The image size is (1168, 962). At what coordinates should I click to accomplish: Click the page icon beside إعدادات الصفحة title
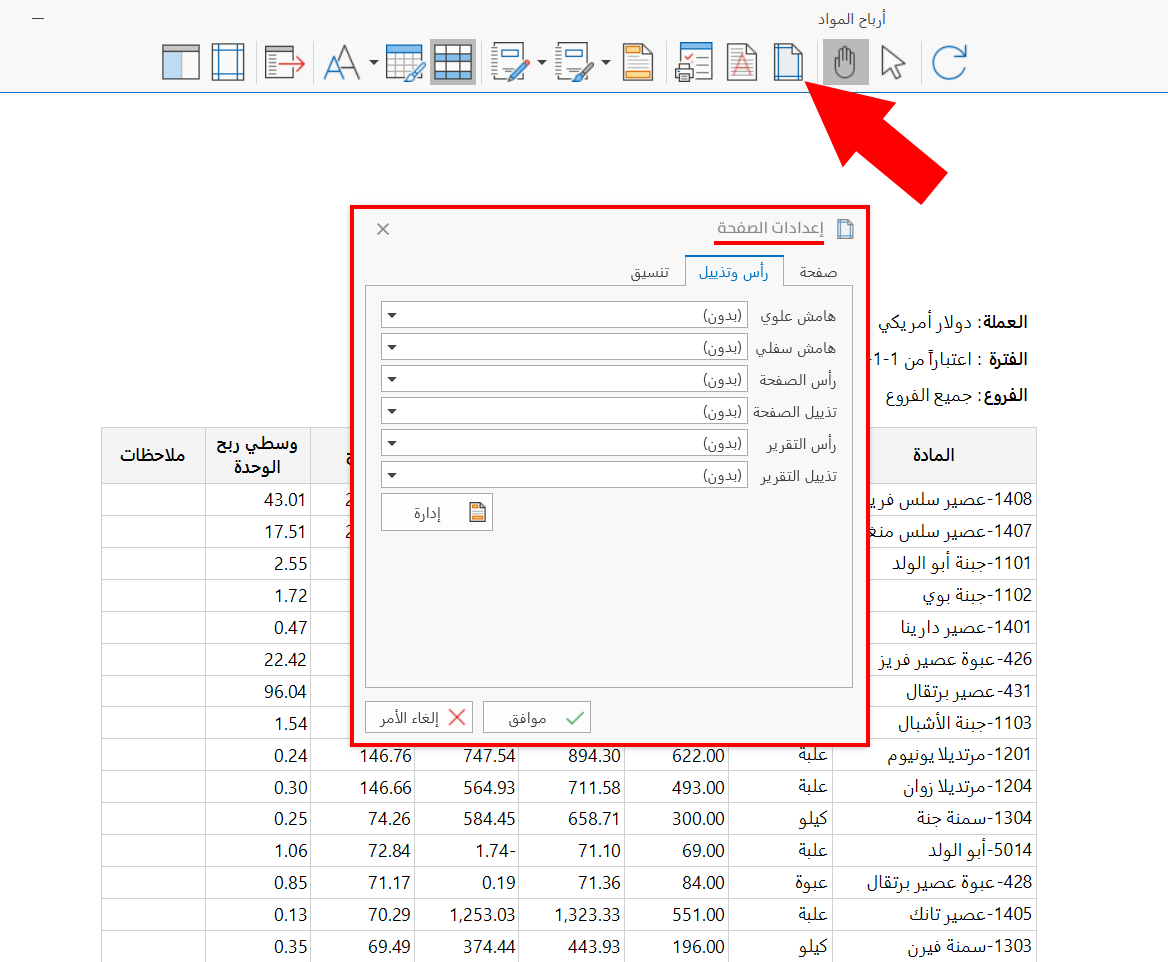coord(845,229)
